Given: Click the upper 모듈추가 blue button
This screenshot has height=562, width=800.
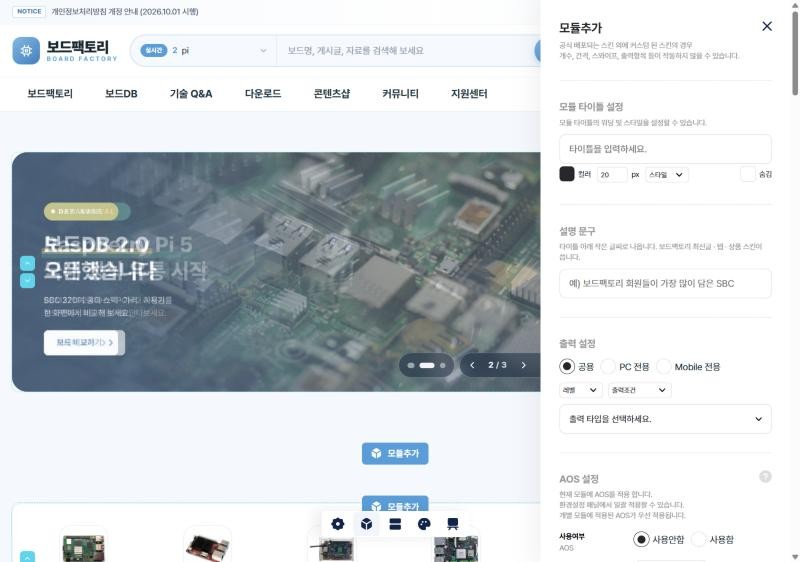Looking at the screenshot, I should pyautogui.click(x=395, y=453).
